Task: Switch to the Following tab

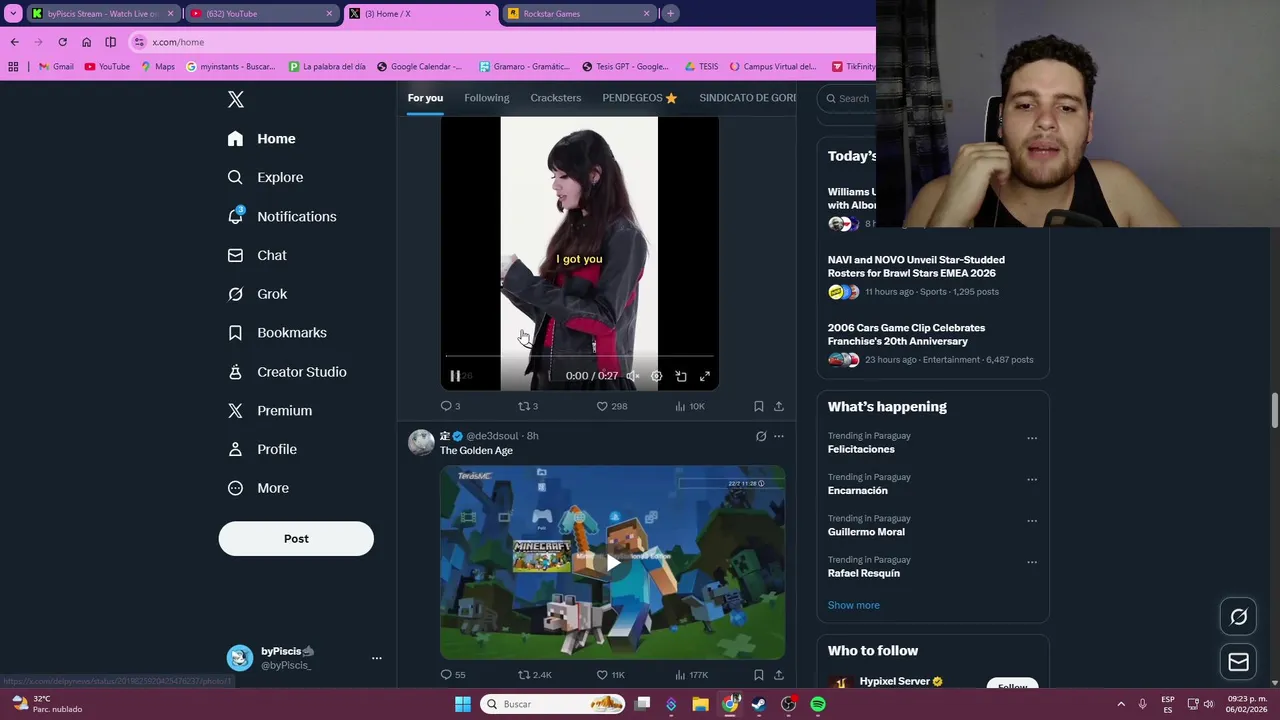Action: coord(487,98)
